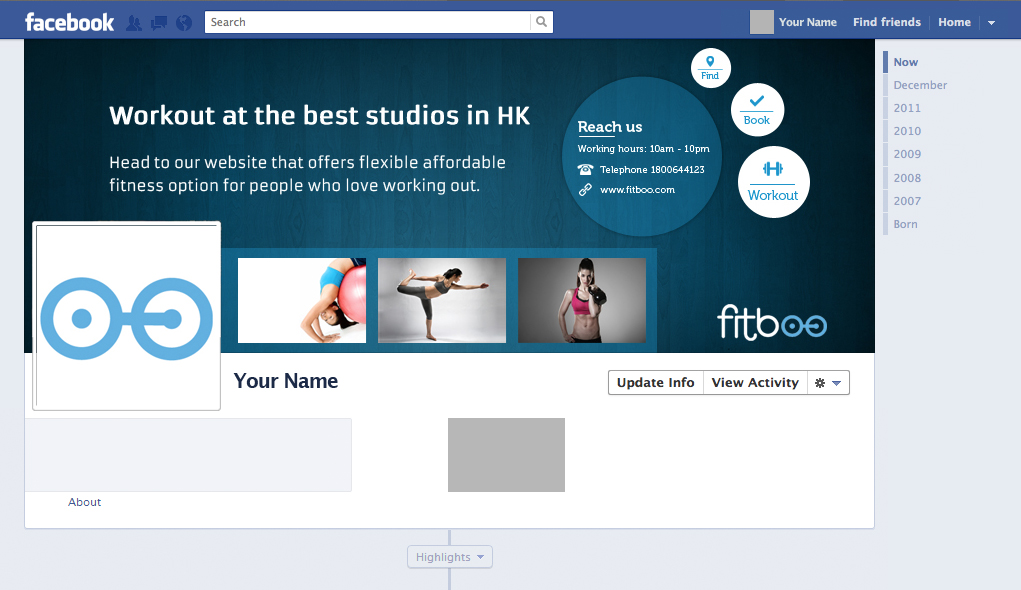Open the account menu arrow in top bar
This screenshot has width=1021, height=590.
tap(991, 23)
